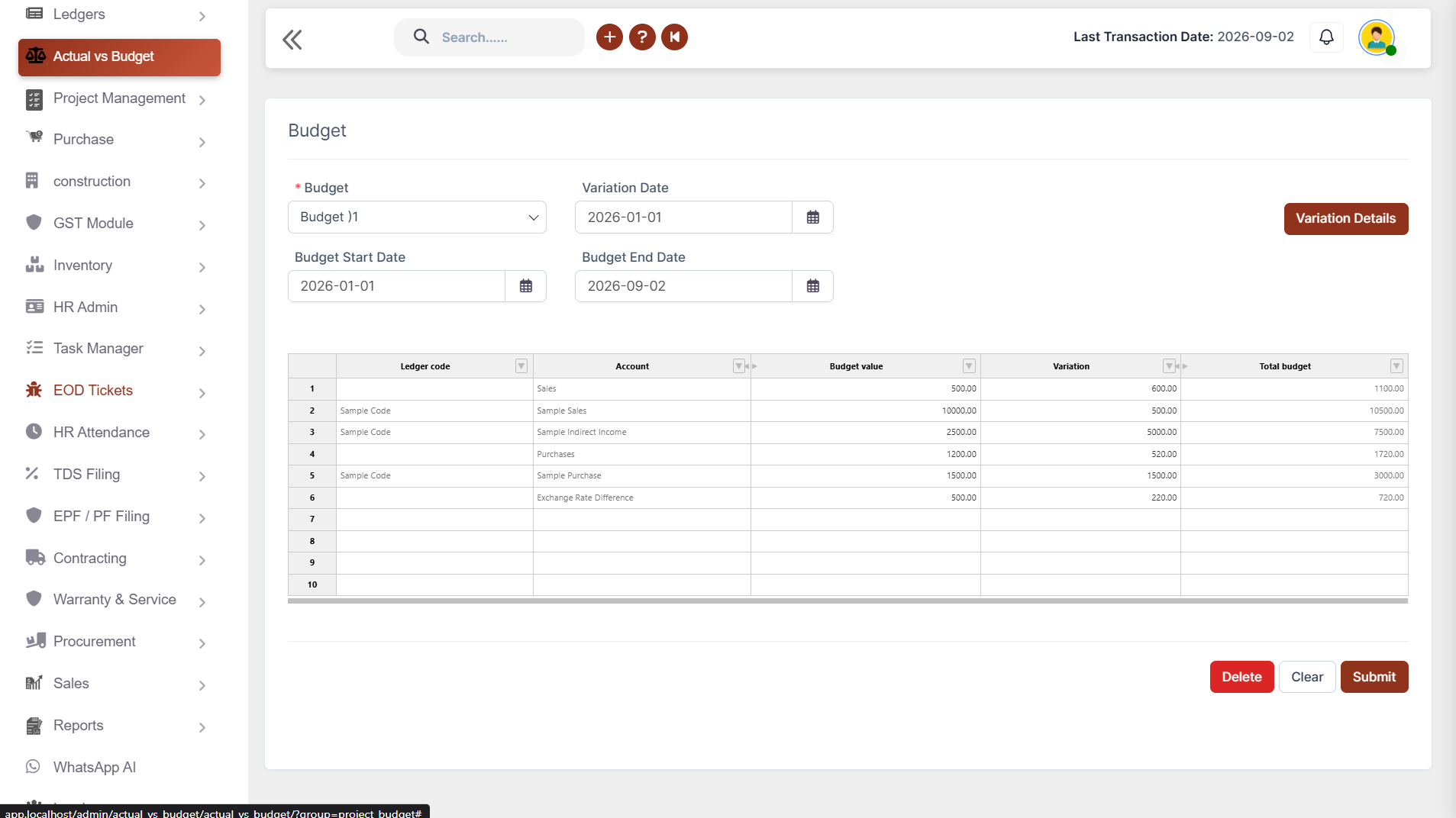Open the Budget dropdown selector

(417, 217)
